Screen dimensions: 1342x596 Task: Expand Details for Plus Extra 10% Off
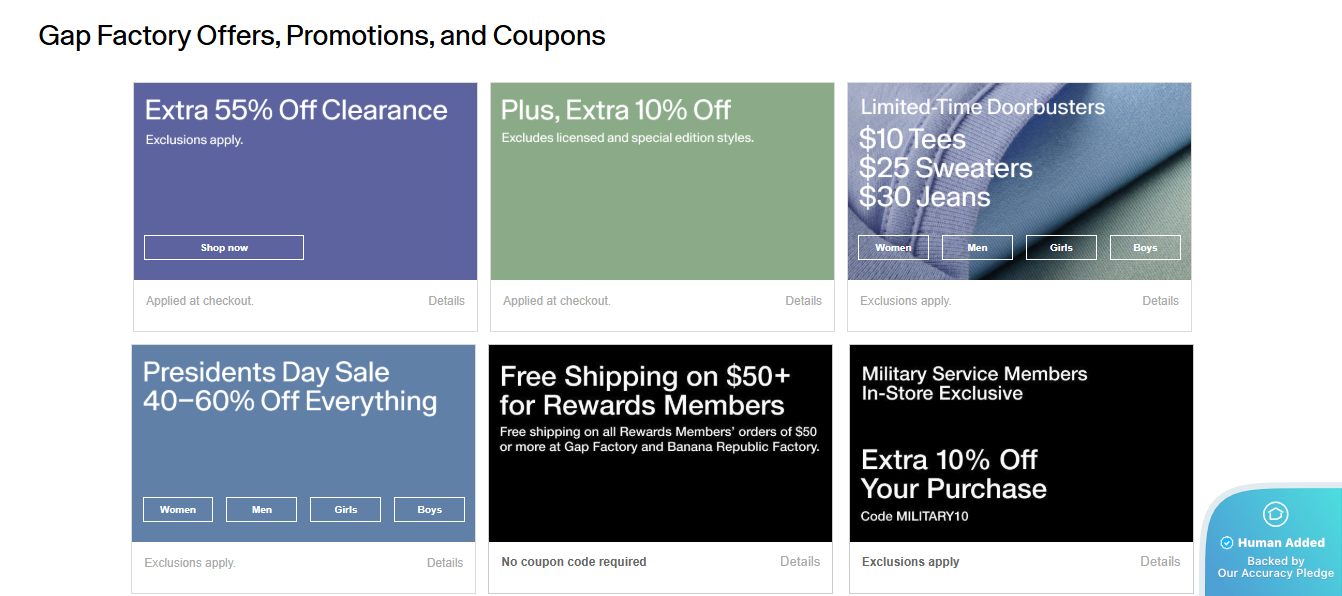(803, 301)
